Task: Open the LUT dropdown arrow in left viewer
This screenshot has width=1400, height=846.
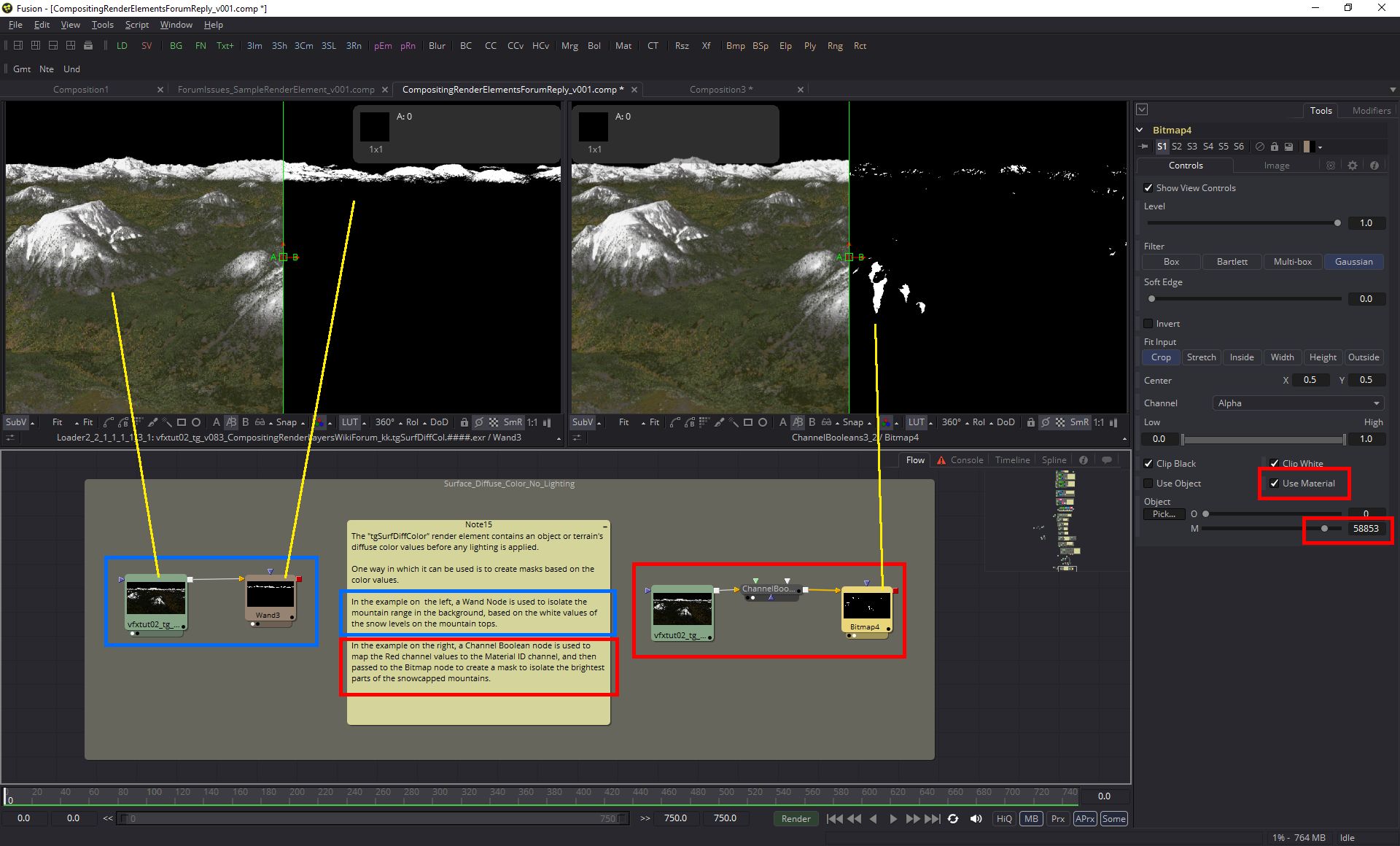Action: coord(365,423)
